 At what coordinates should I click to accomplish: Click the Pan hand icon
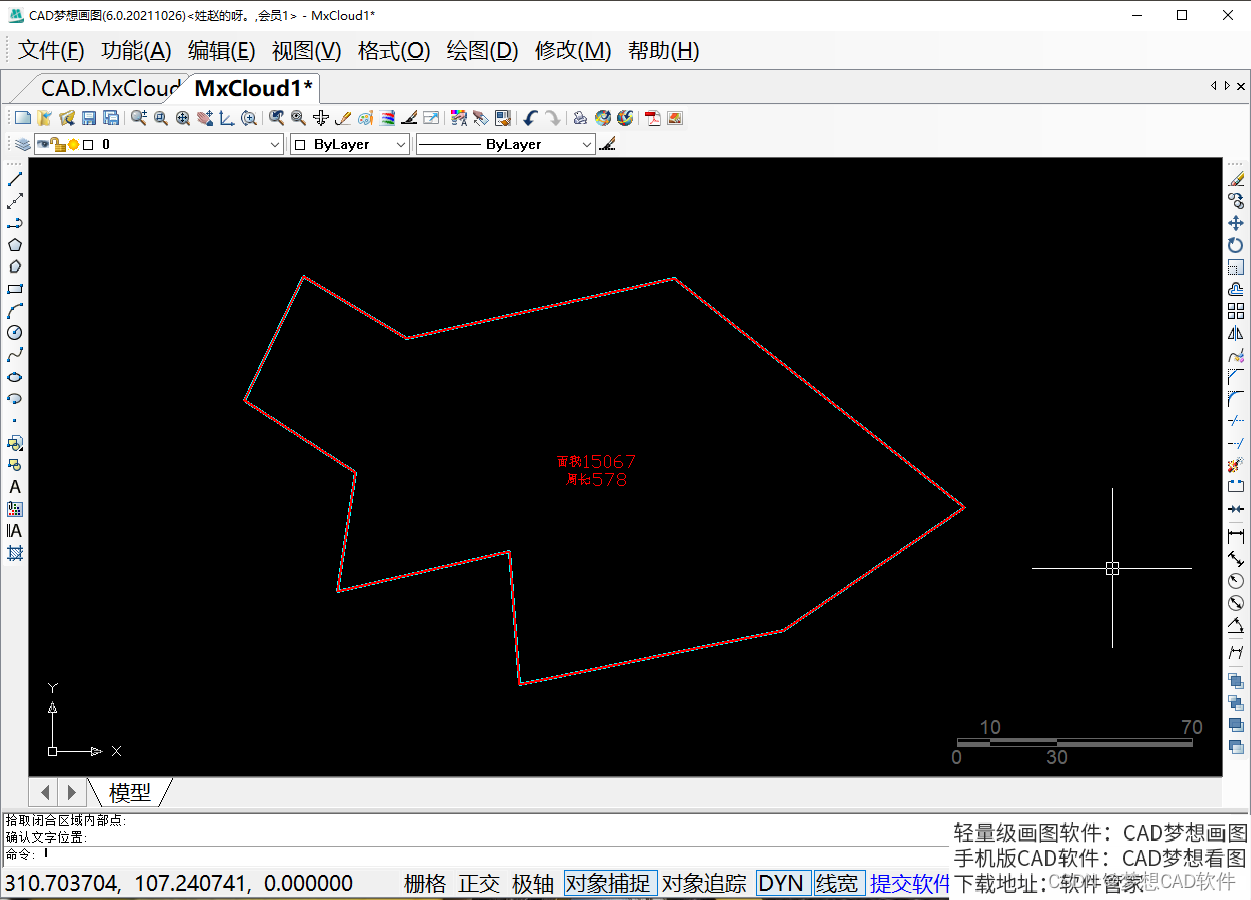205,118
